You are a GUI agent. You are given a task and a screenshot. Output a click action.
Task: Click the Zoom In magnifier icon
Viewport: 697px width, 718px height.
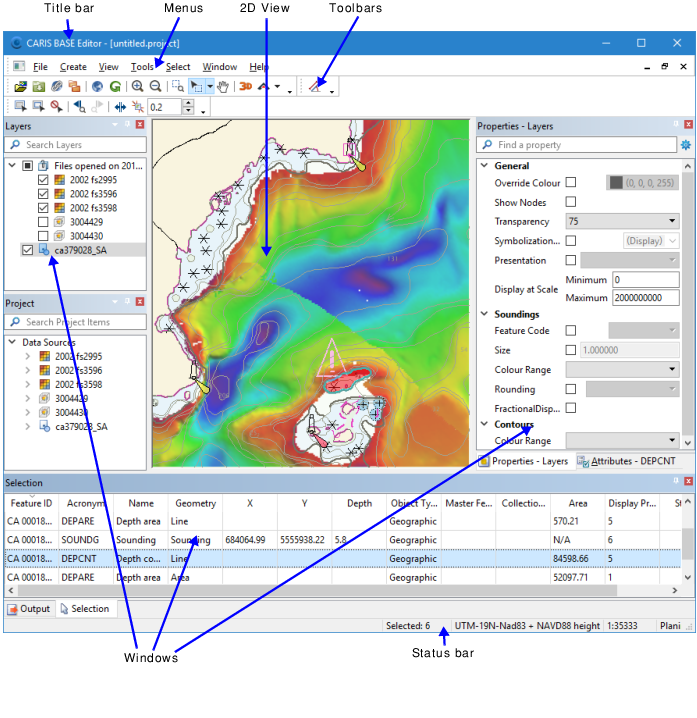tap(137, 87)
